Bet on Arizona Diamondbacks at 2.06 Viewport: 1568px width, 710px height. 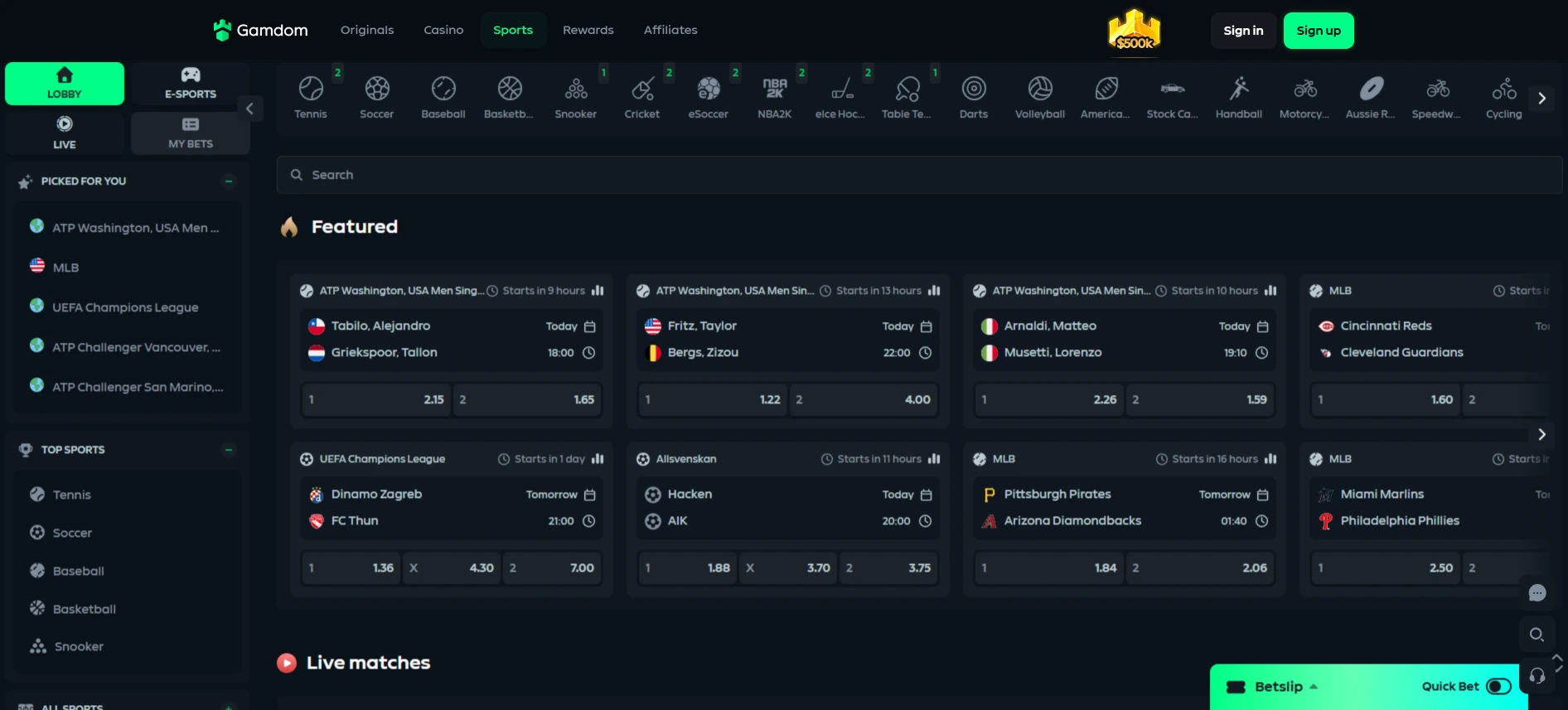click(1199, 568)
